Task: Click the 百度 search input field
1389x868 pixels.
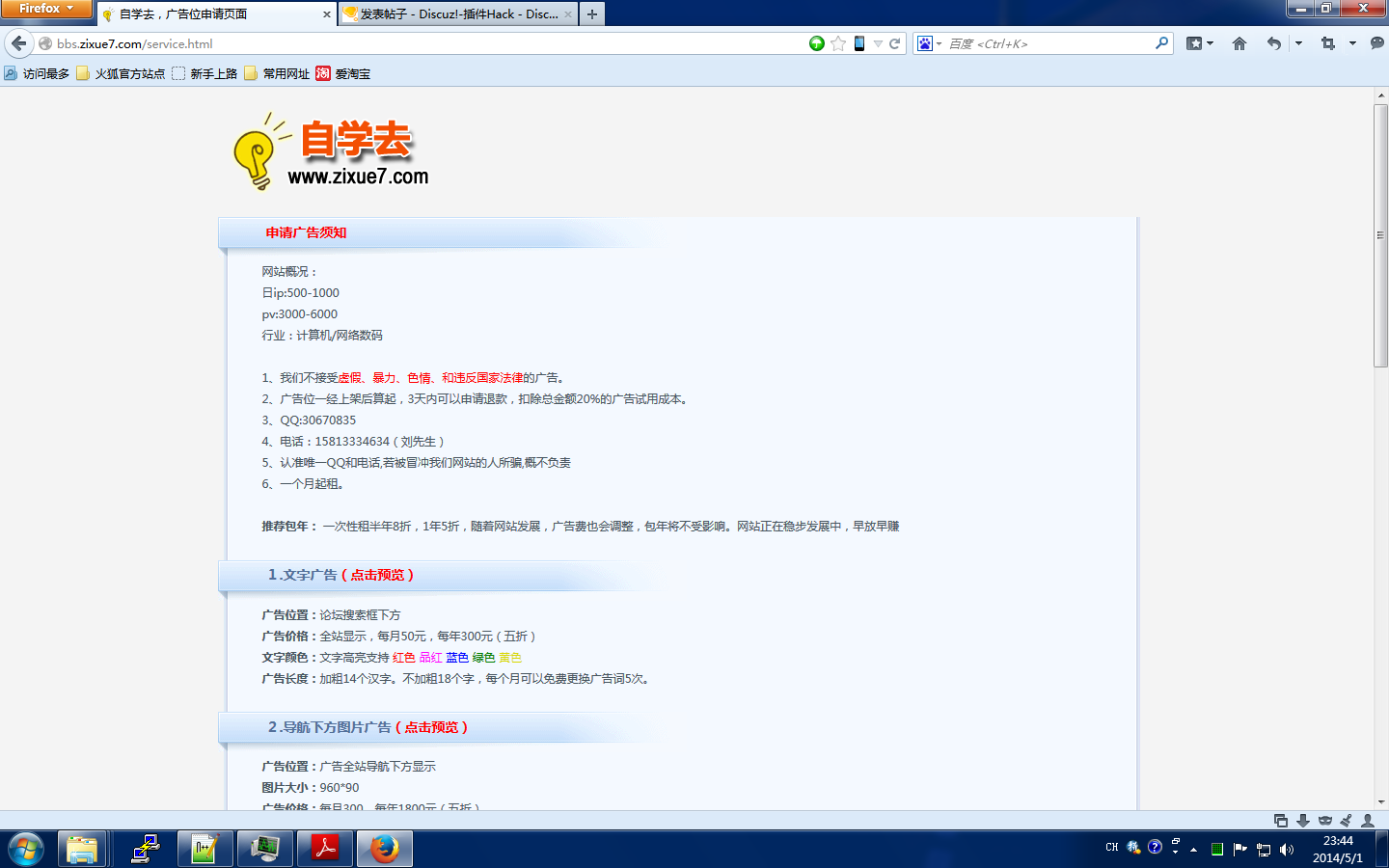Action: 1049,43
